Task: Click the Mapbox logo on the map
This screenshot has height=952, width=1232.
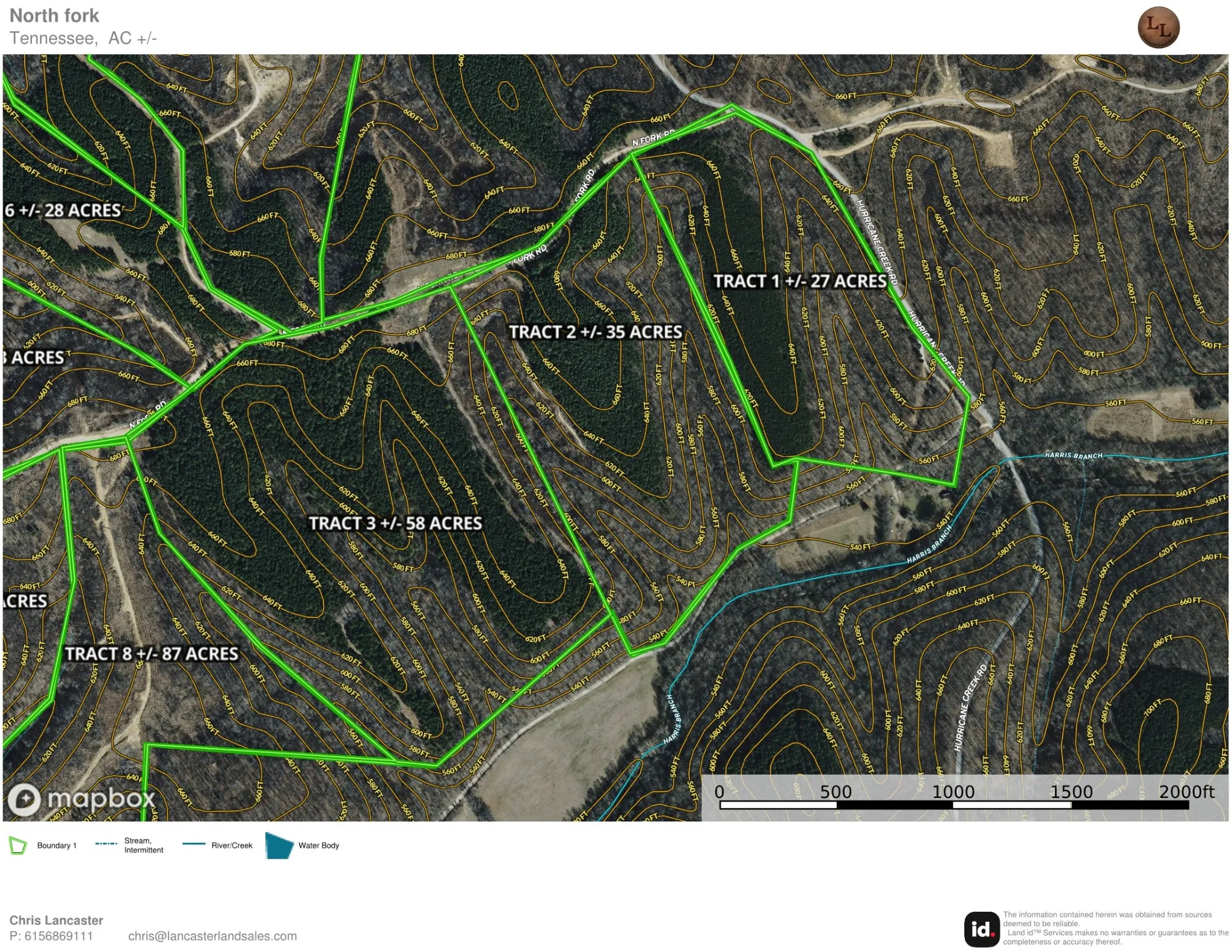Action: pyautogui.click(x=82, y=799)
